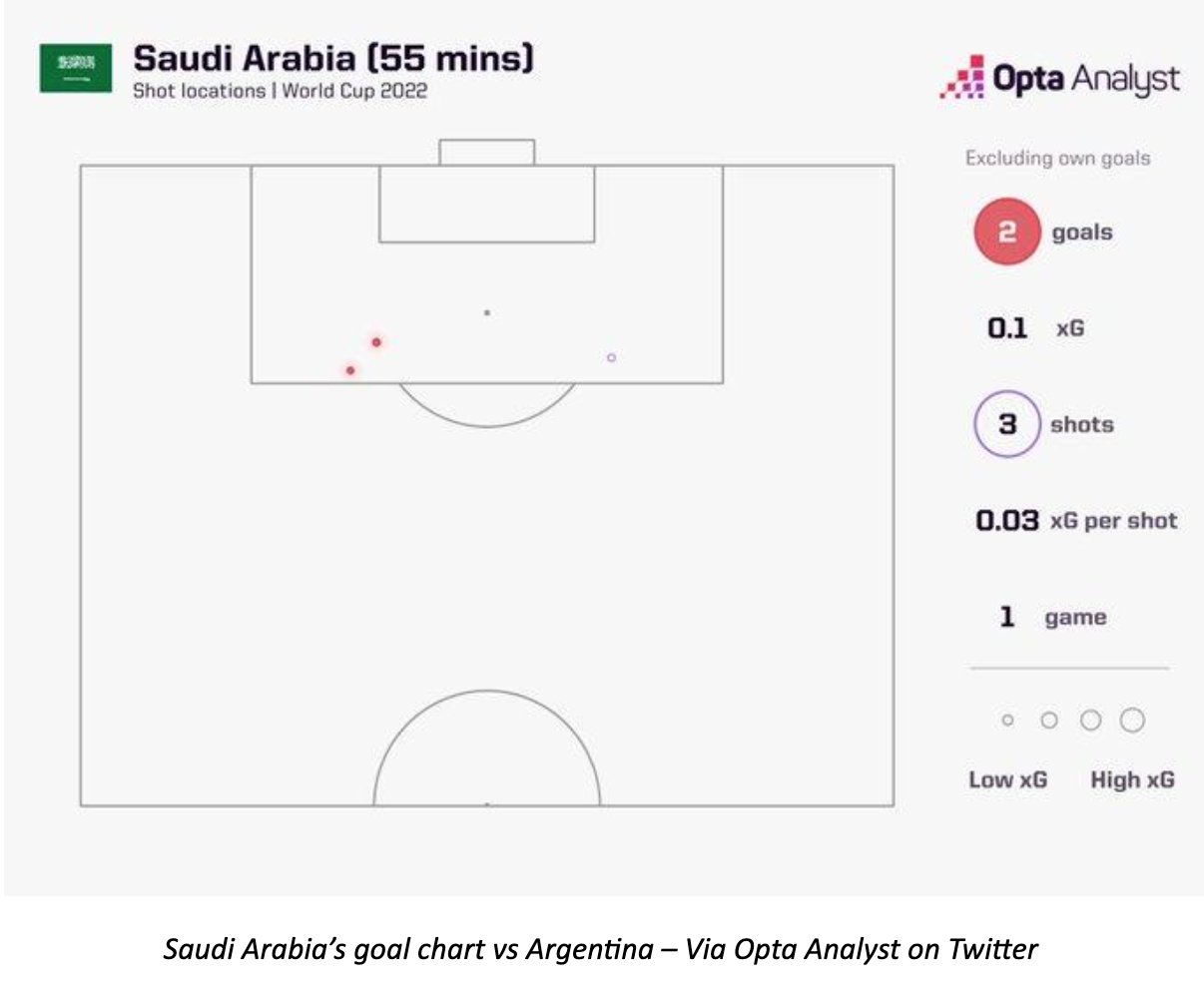The image size is (1204, 992).
Task: Select the smallest Low xG legend circle
Action: [x=1007, y=721]
